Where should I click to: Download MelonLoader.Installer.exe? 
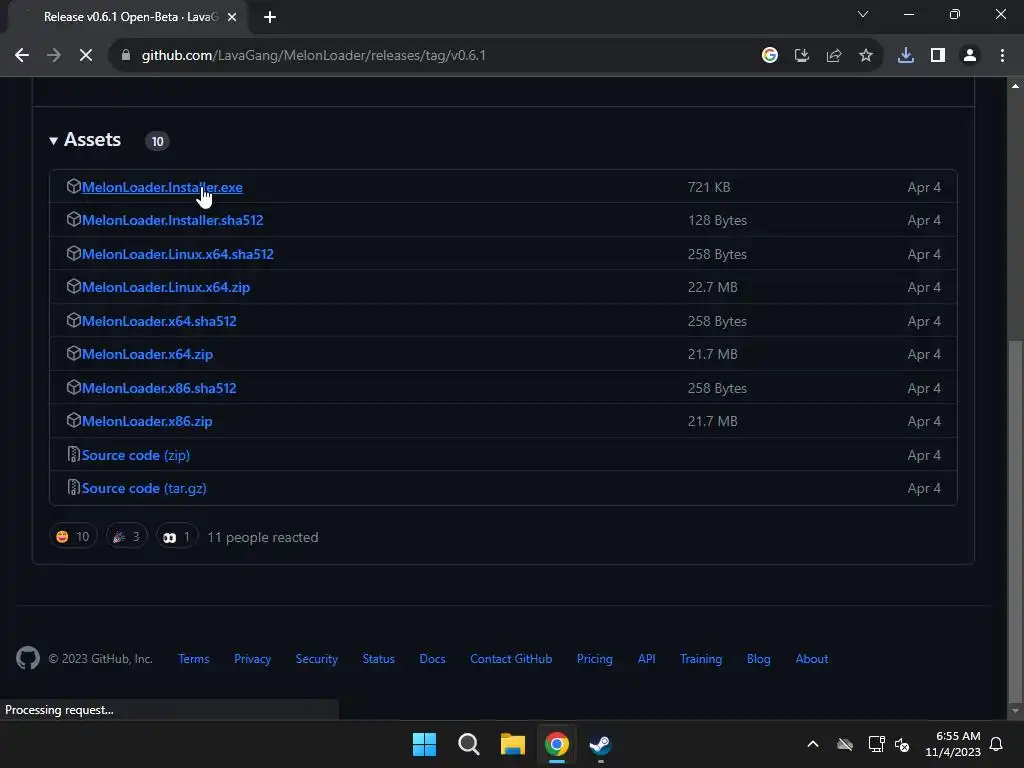coord(162,187)
